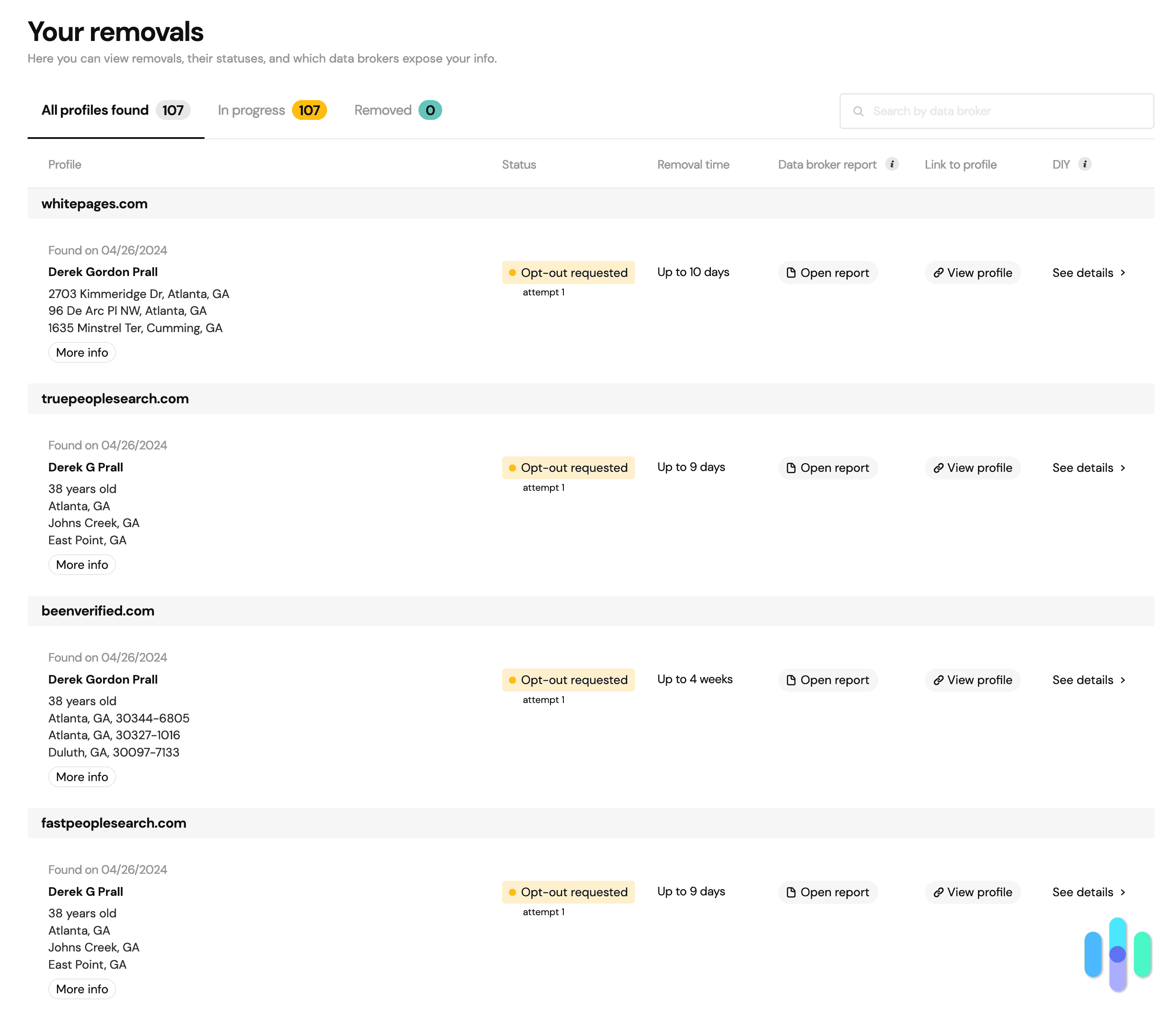Click the fastpeoplesearch.com group header
The image size is (1176, 1017).
591,823
